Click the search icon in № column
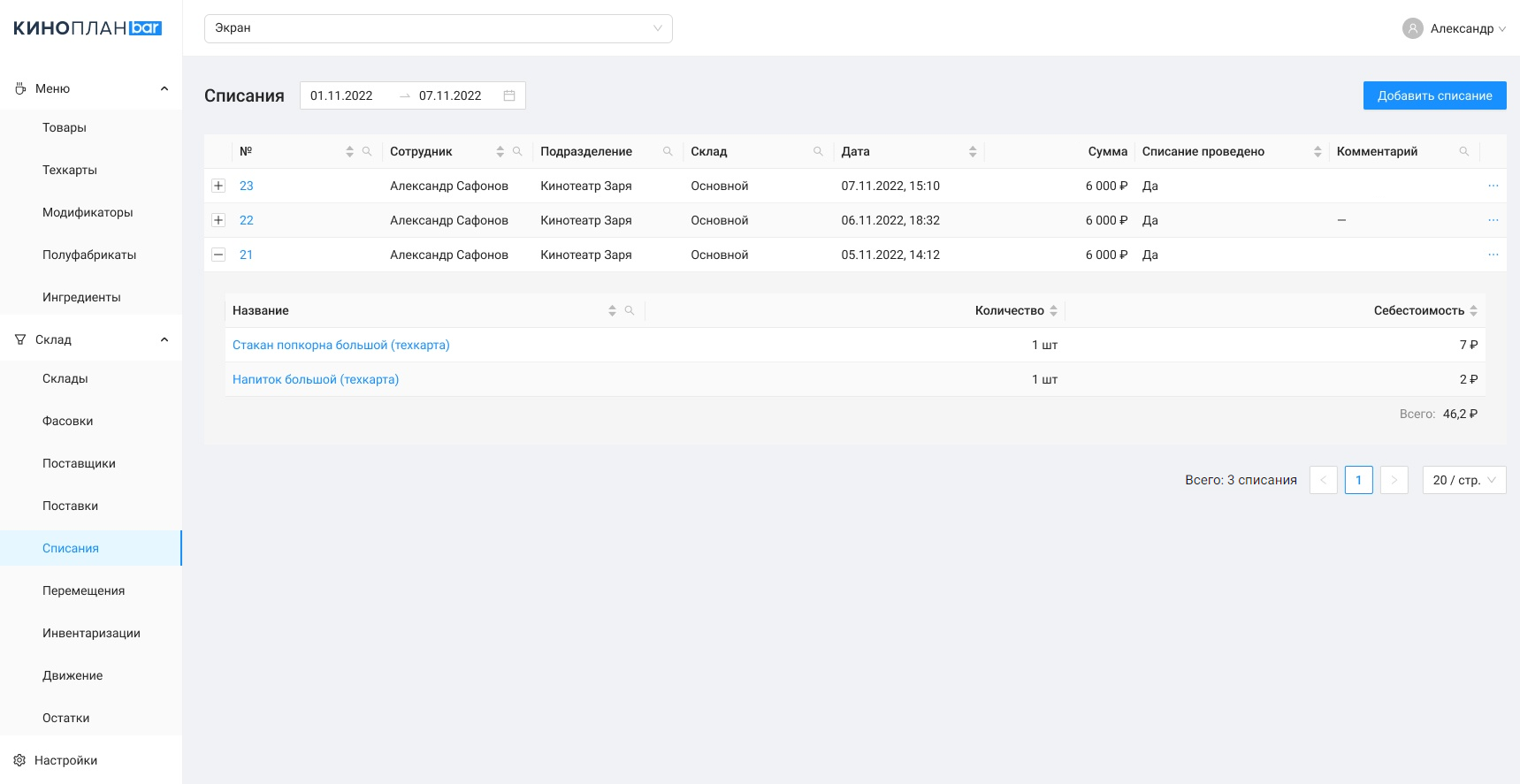 (367, 151)
